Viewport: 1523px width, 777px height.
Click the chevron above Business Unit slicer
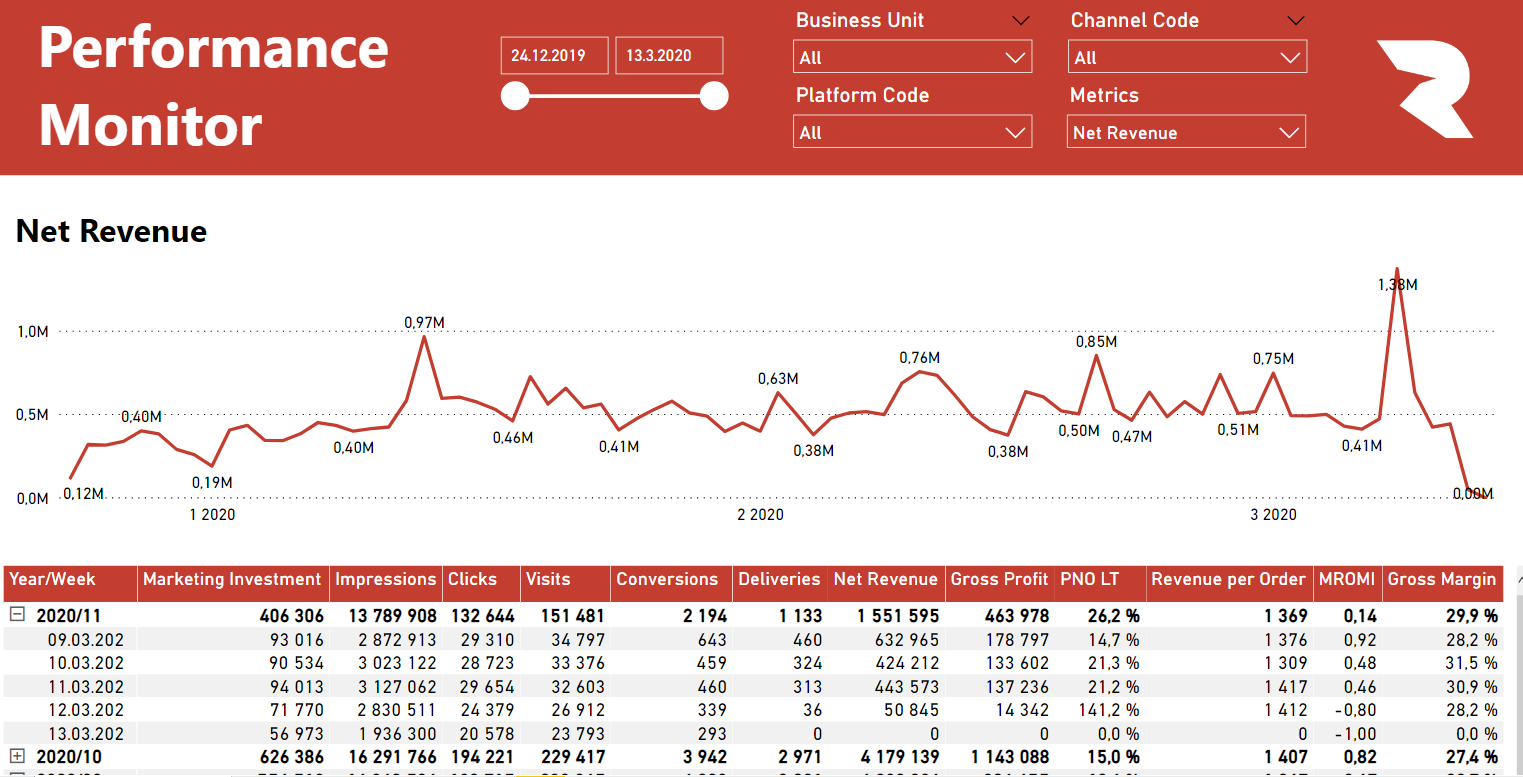click(x=1020, y=20)
